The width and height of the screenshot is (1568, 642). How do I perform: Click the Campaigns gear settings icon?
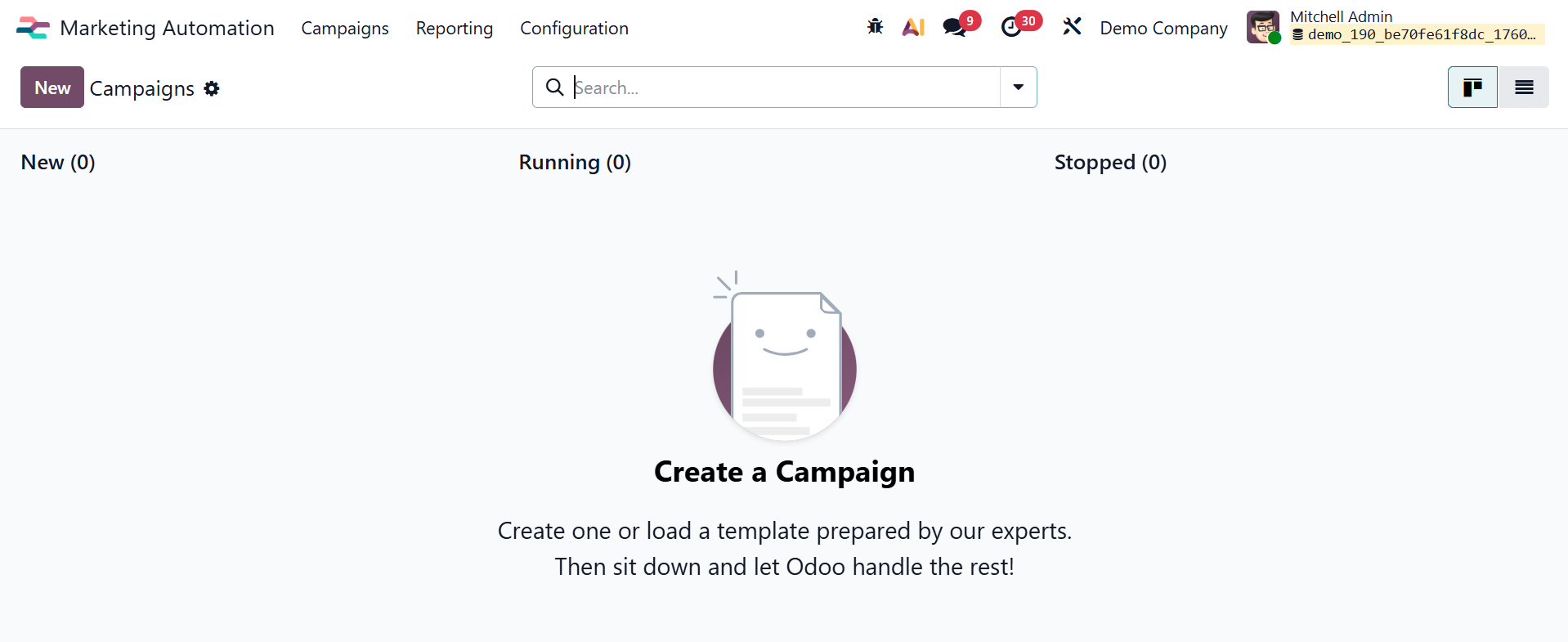tap(212, 88)
